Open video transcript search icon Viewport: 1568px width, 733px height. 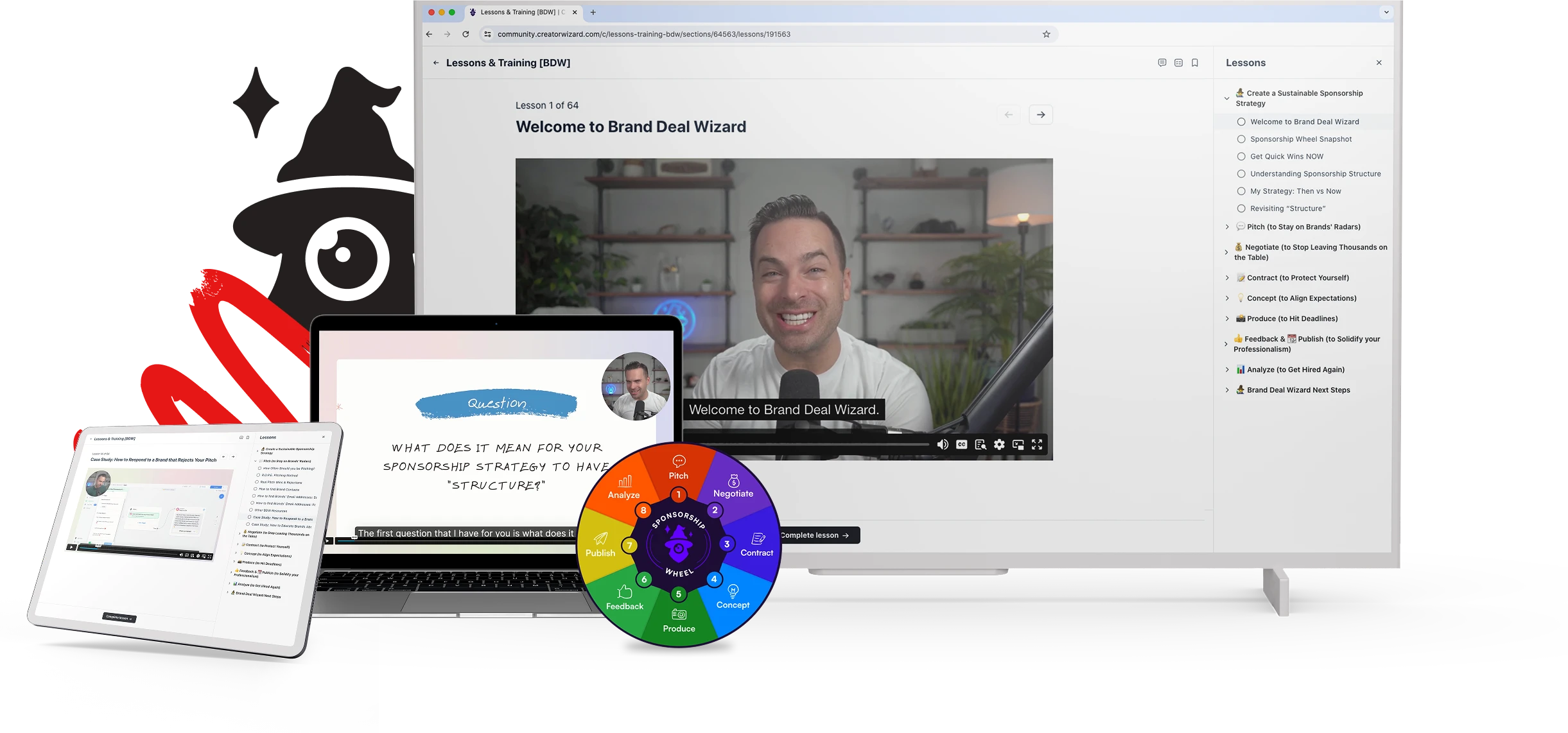980,445
